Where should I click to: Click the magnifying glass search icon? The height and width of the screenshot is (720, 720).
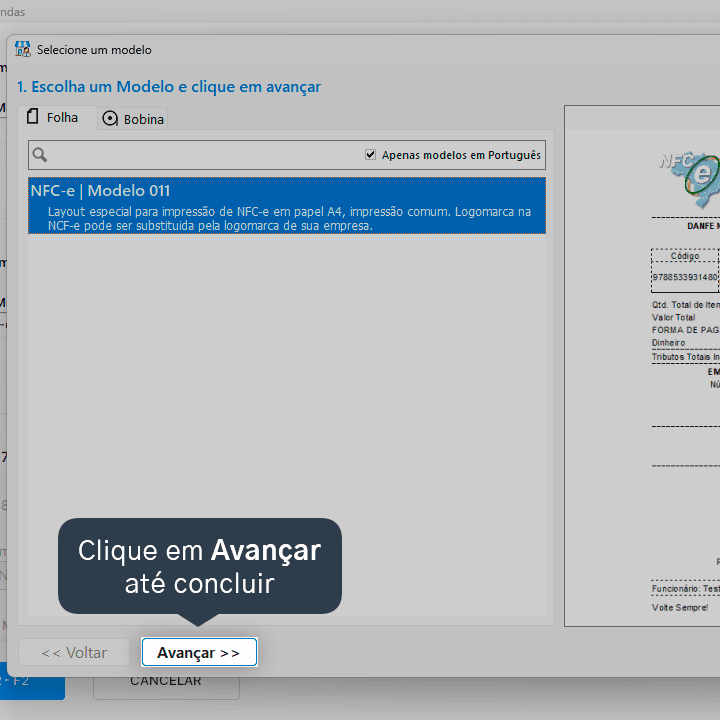tap(40, 155)
